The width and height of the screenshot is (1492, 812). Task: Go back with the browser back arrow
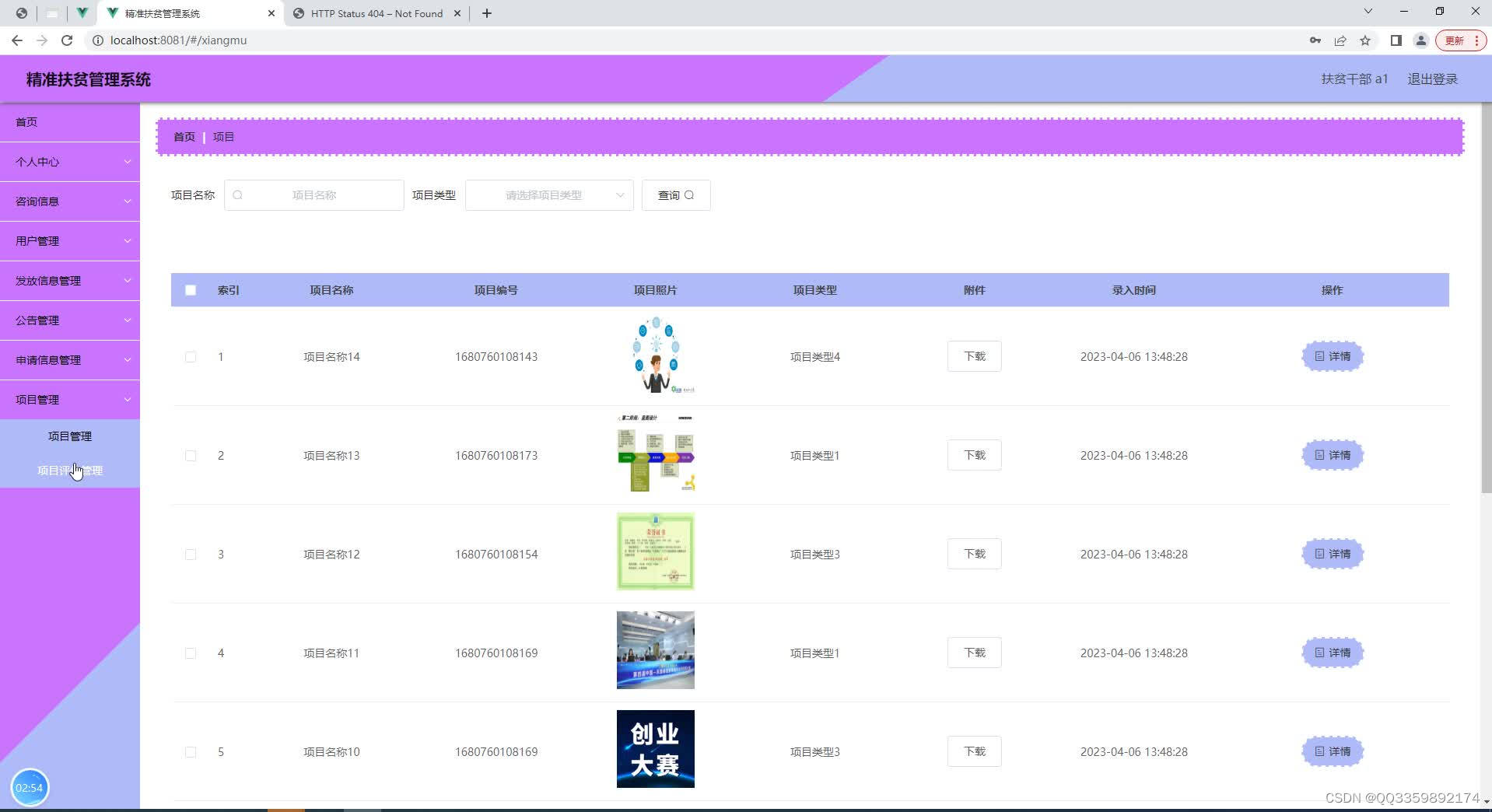[17, 40]
